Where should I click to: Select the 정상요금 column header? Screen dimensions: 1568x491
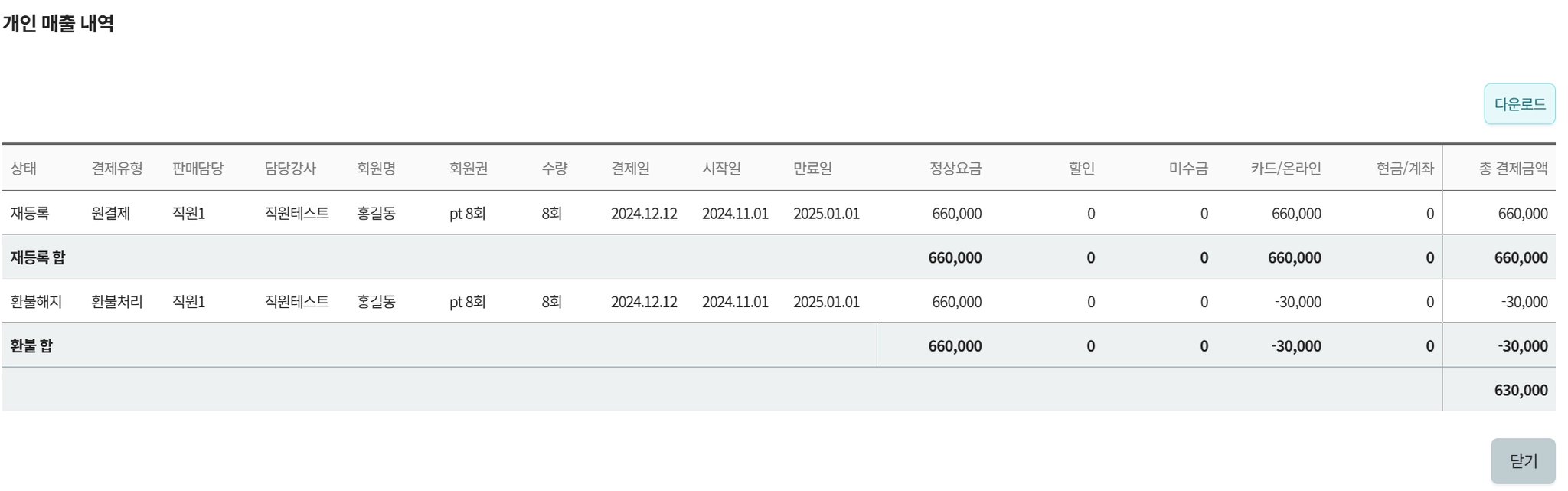[955, 168]
